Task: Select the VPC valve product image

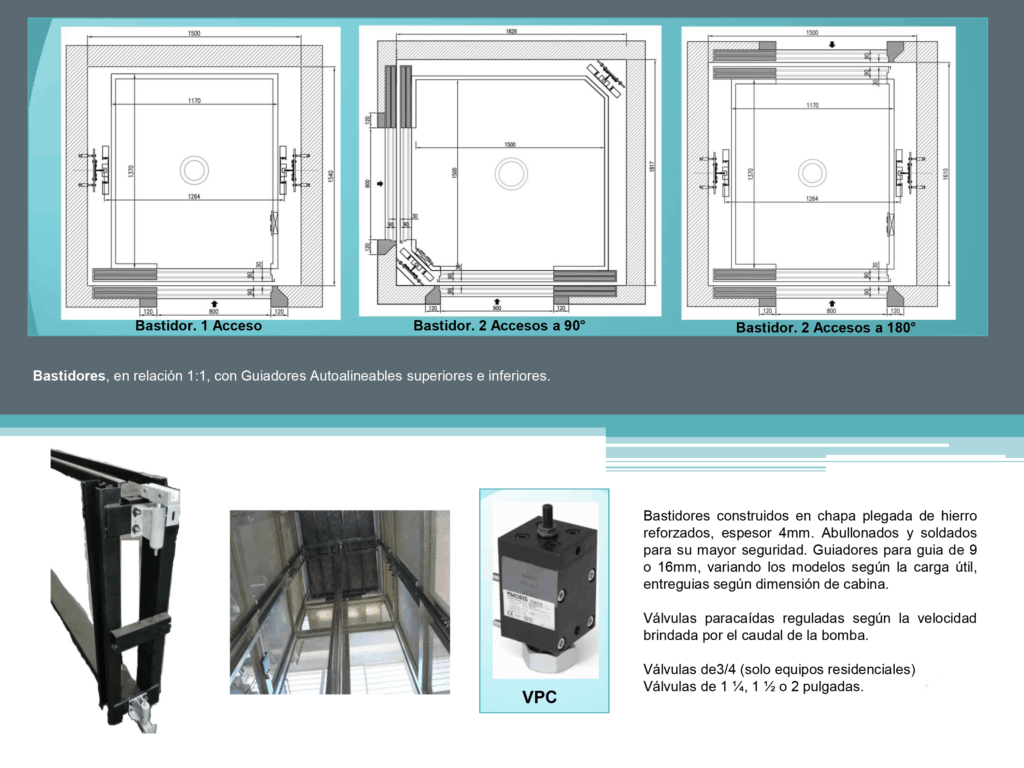Action: [x=544, y=590]
